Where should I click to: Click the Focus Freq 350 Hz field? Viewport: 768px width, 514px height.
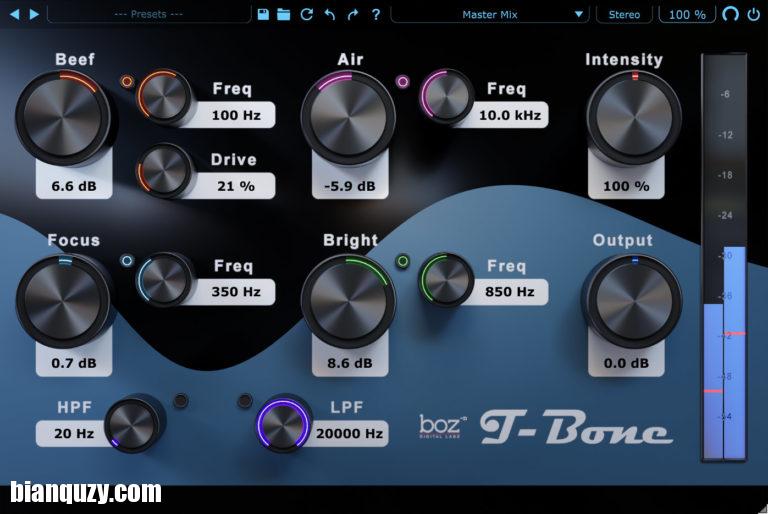236,292
